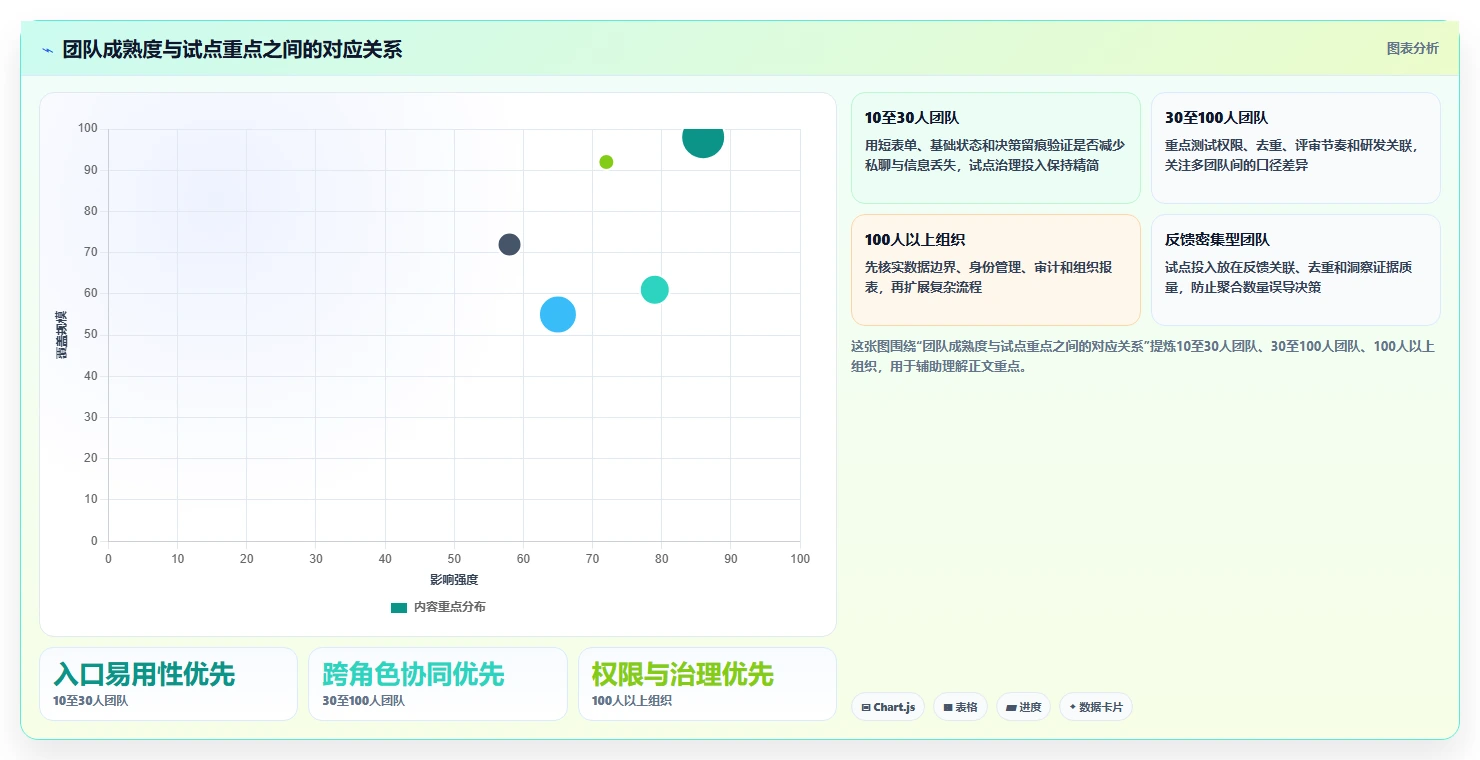
Task: Open the 反馈密集型团队 info card heading
Action: tap(1217, 240)
